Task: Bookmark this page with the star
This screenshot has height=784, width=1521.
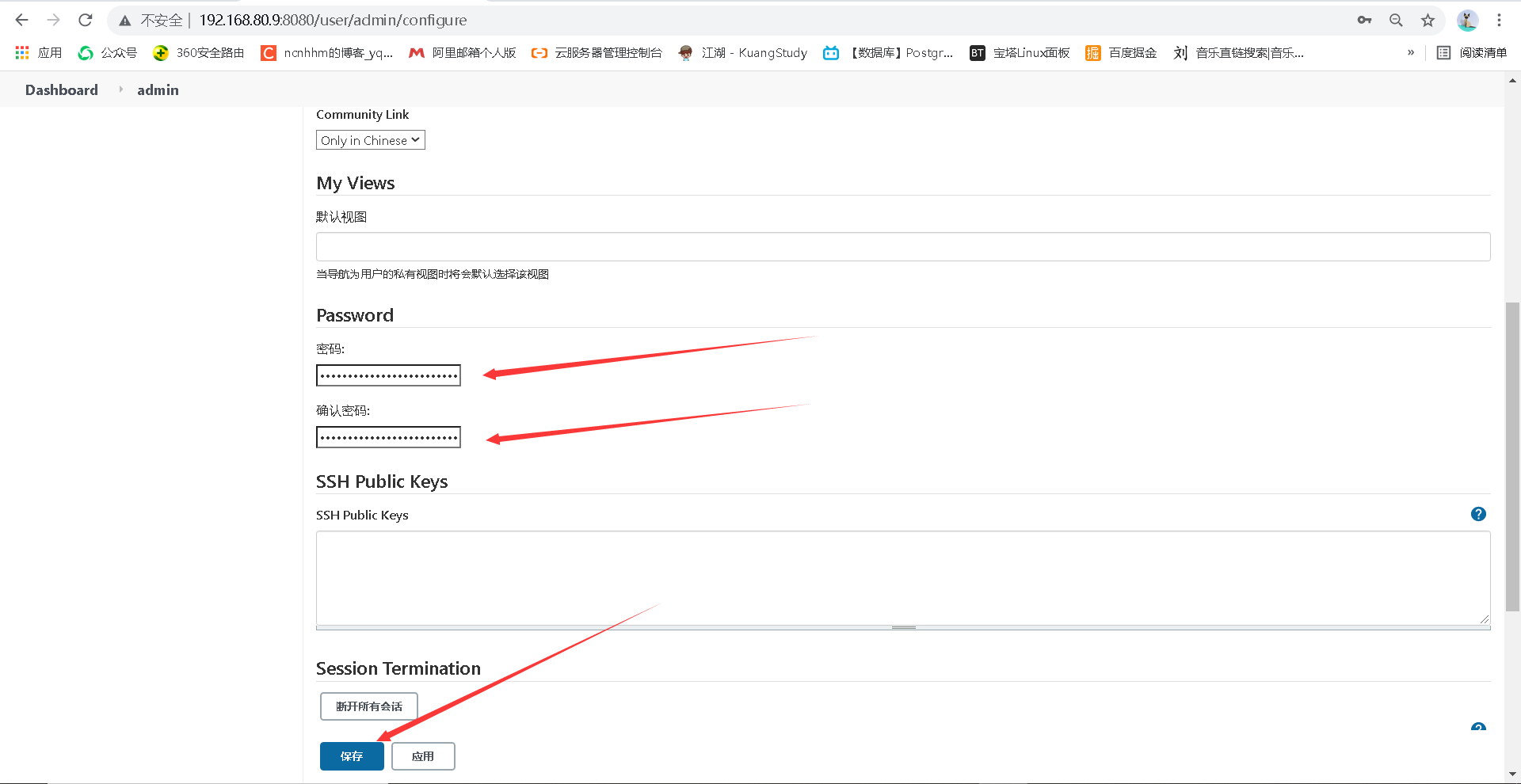Action: (x=1428, y=20)
